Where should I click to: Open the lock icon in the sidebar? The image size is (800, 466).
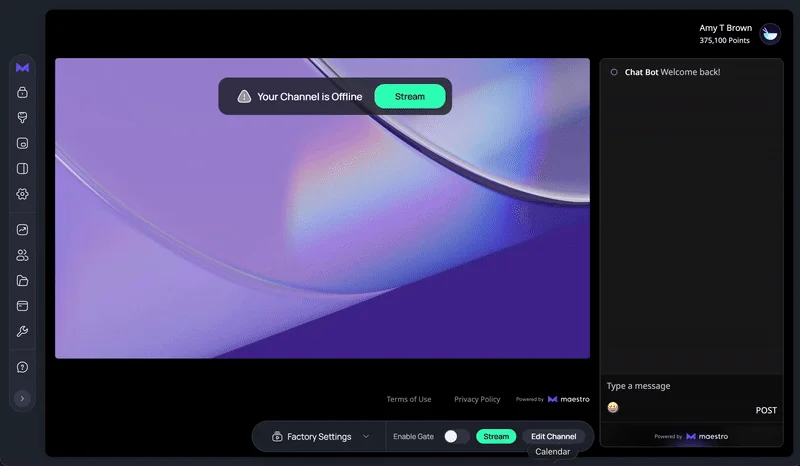pyautogui.click(x=22, y=92)
